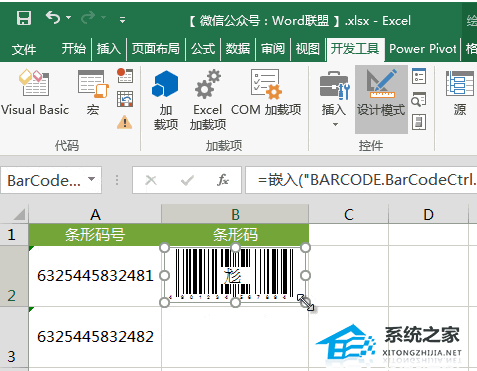This screenshot has width=477, height=371.
Task: Open Macro Security warning icon
Action: (125, 122)
